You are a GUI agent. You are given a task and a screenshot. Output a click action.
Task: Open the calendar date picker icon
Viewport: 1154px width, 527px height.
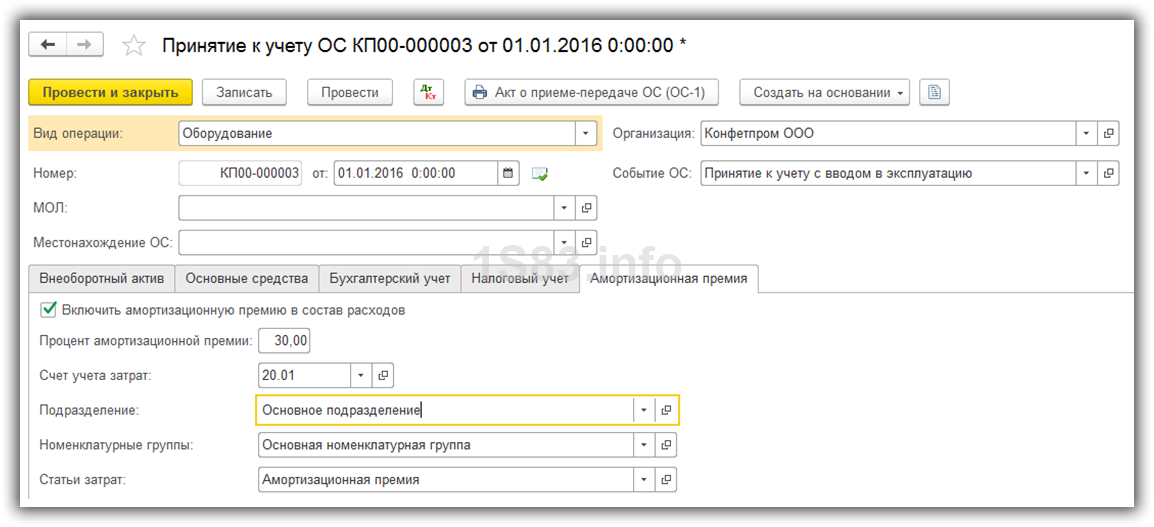click(509, 173)
